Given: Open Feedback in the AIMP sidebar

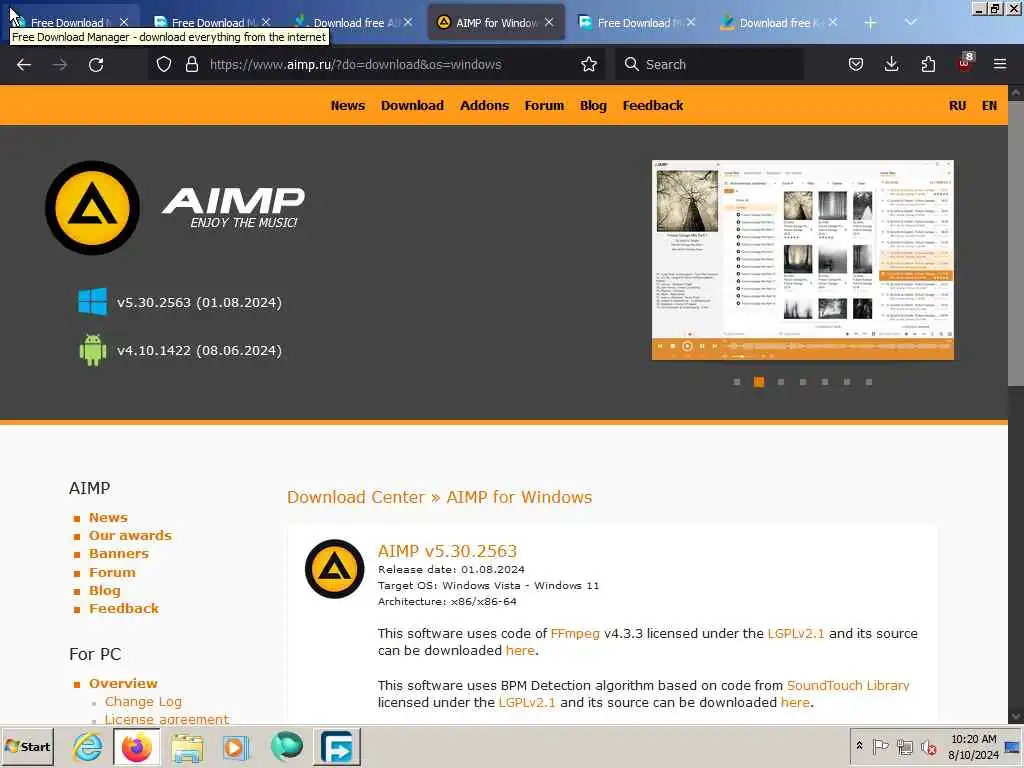Looking at the screenshot, I should coord(124,609).
